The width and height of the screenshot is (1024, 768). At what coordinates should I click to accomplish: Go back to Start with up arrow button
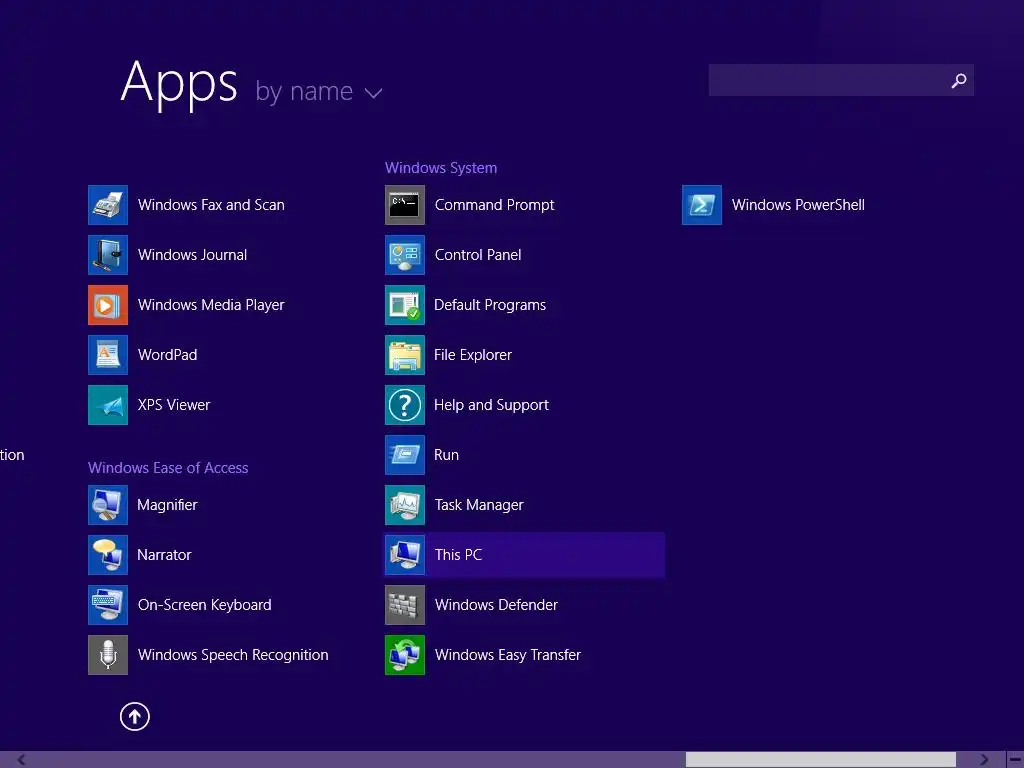[x=135, y=716]
